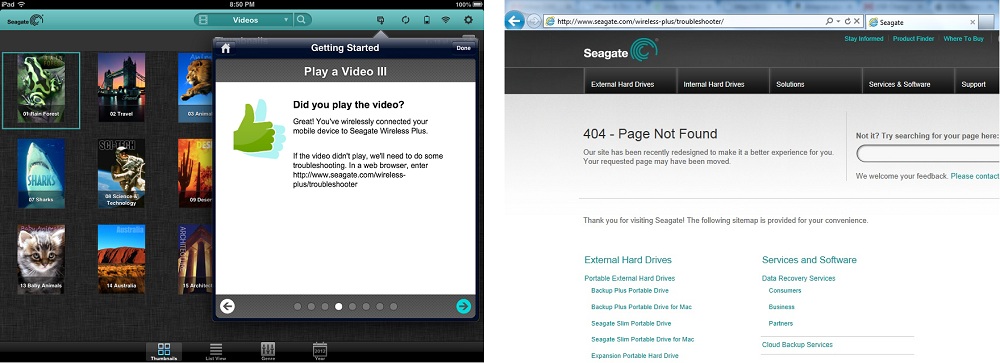Switch to Thumbnails view
The image size is (1000, 363).
click(x=164, y=352)
